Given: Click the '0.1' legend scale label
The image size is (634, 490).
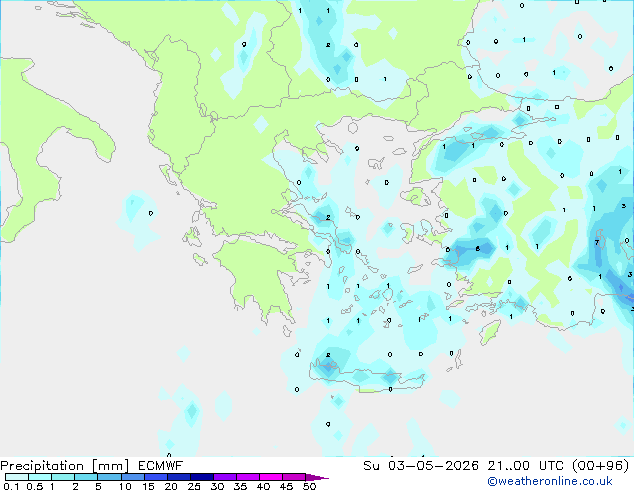Looking at the screenshot, I should [12, 486].
